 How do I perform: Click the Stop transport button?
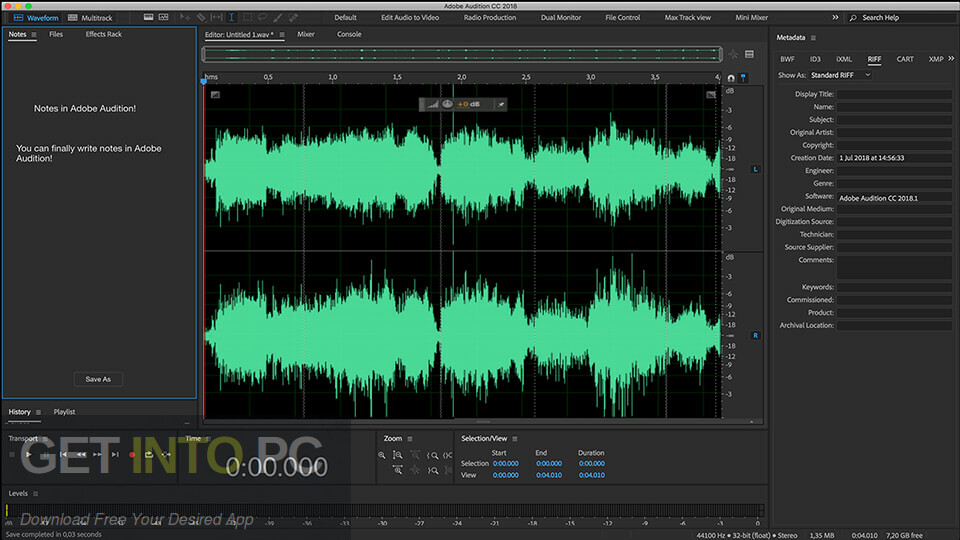[x=12, y=455]
